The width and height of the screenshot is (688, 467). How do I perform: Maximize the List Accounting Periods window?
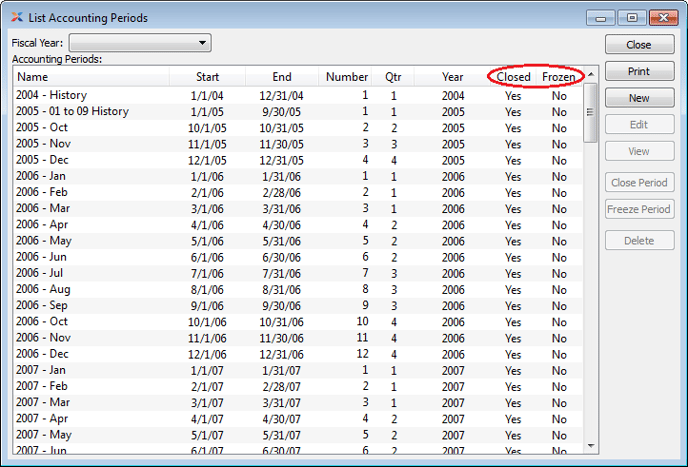631,18
